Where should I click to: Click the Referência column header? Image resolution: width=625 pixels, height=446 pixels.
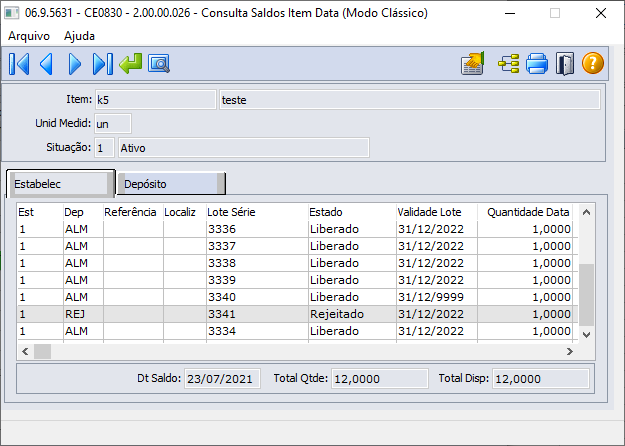coord(133,212)
